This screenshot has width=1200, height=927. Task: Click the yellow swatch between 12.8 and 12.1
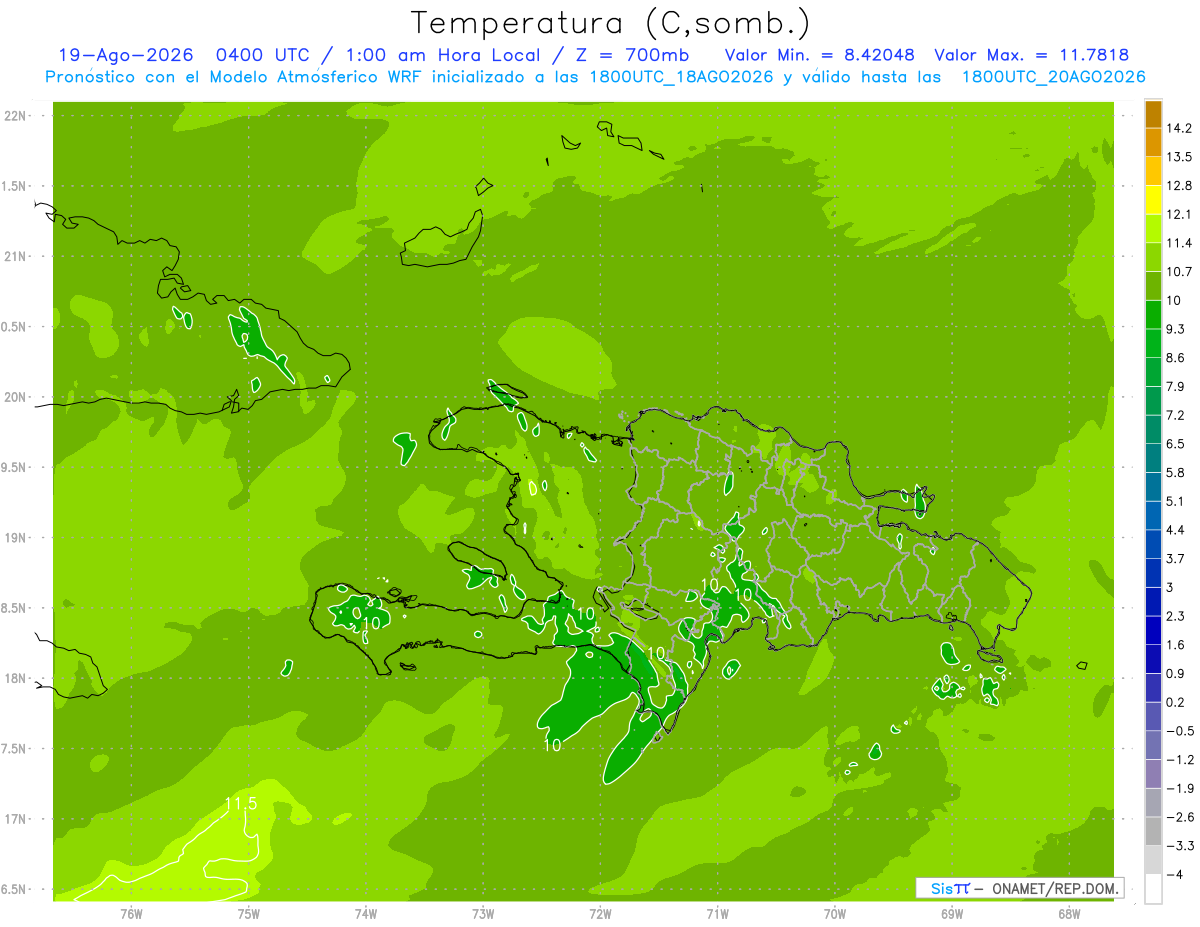point(1153,200)
